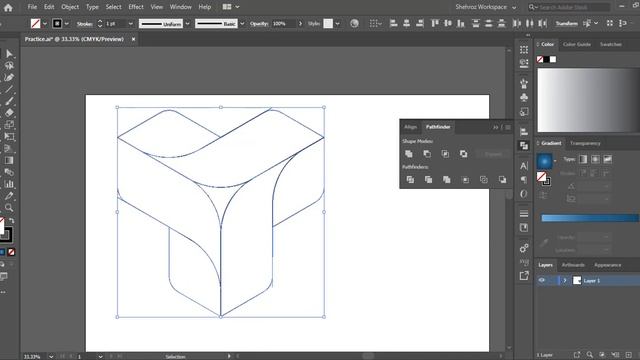Switch to the Align tab
This screenshot has width=640, height=360.
410,127
